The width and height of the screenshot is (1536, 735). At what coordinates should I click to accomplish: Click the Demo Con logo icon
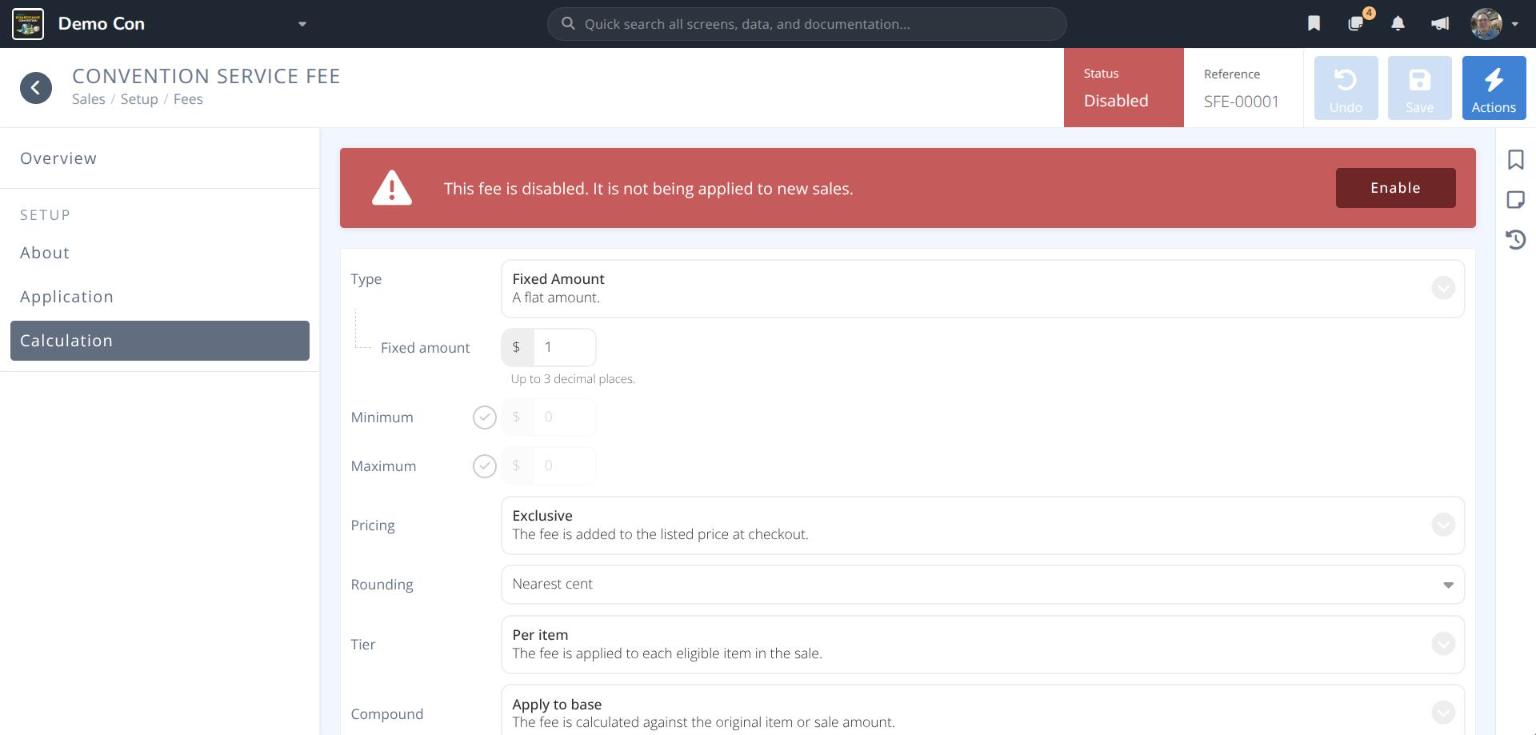(x=28, y=24)
